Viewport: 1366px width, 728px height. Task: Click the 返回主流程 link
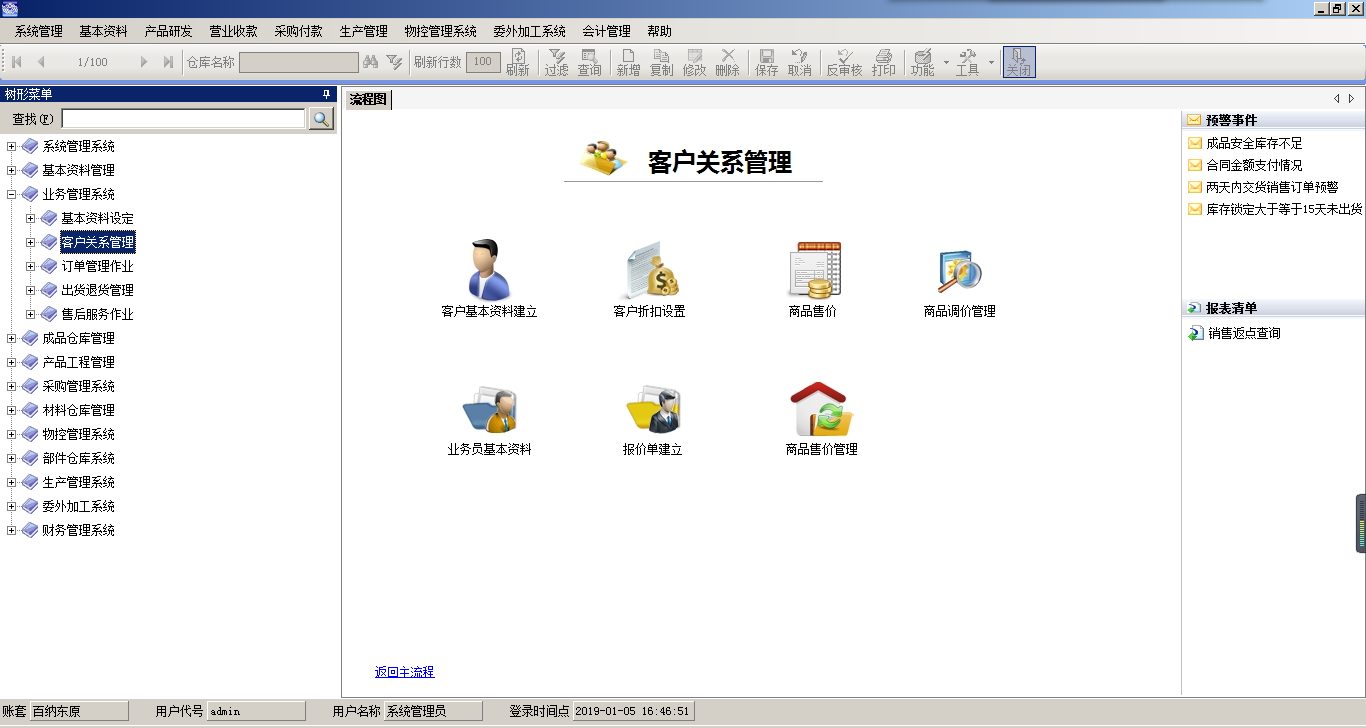pos(404,672)
